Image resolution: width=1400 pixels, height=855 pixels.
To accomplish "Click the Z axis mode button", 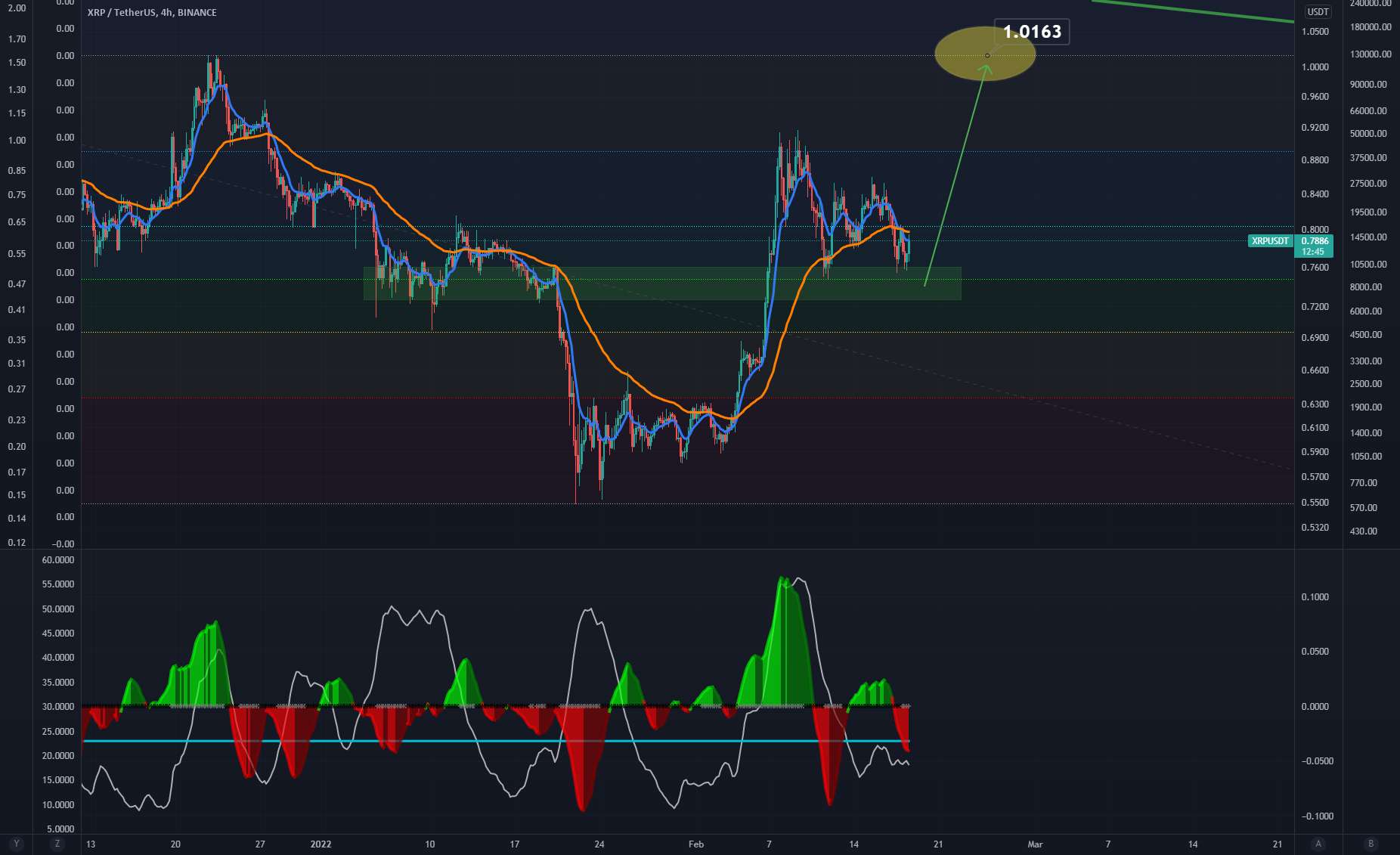I will point(57,844).
